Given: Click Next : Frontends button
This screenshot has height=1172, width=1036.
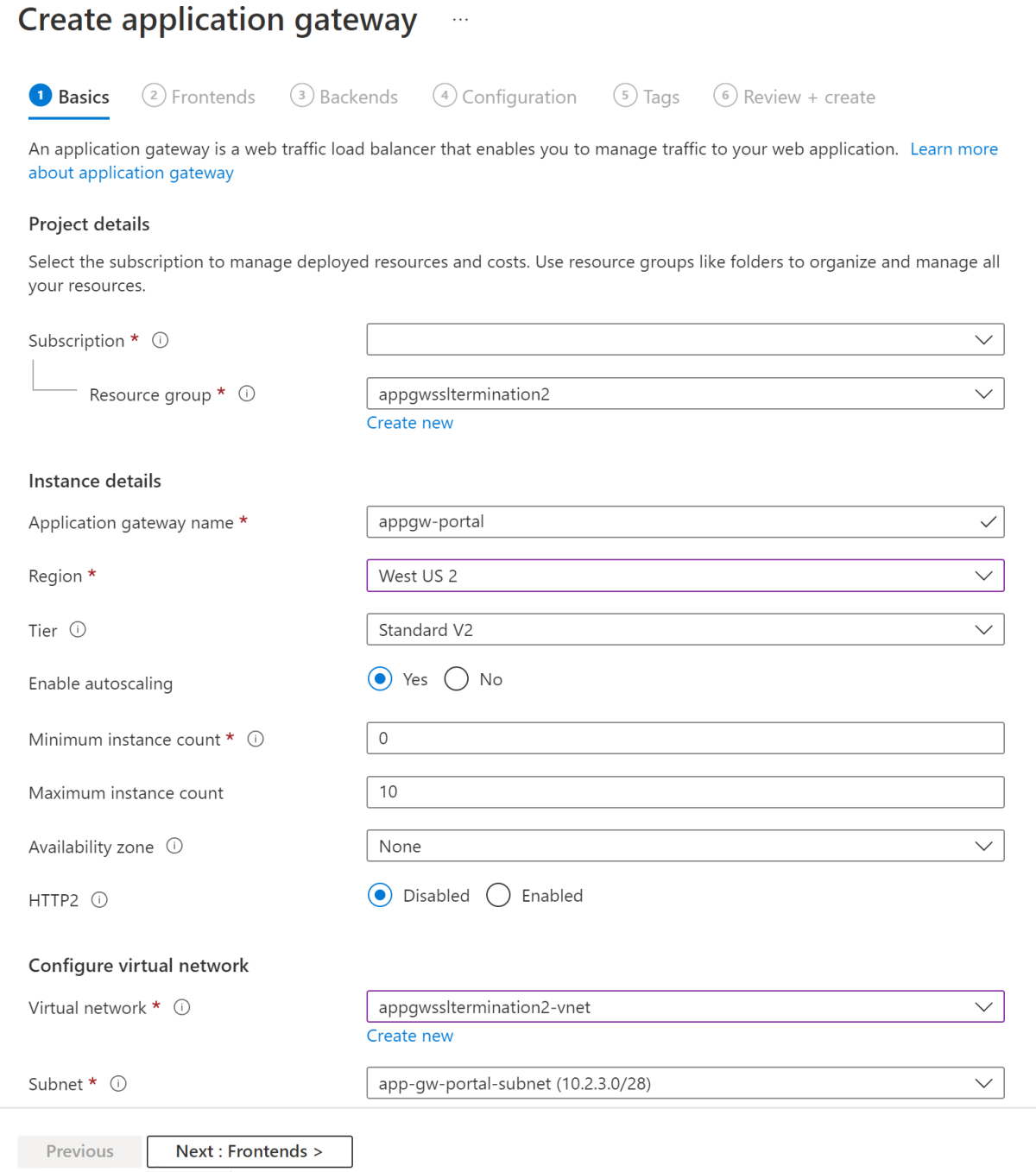Looking at the screenshot, I should click(x=250, y=1150).
